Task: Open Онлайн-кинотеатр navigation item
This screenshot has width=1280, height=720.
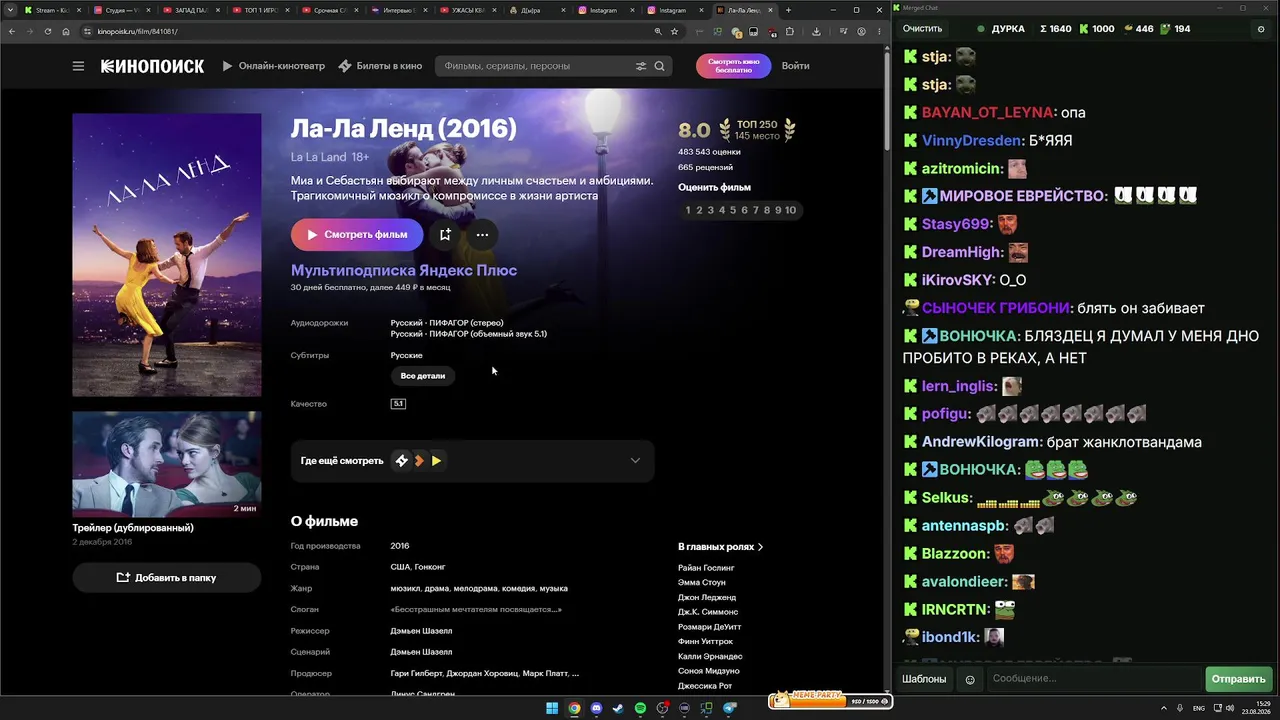Action: 273,66
